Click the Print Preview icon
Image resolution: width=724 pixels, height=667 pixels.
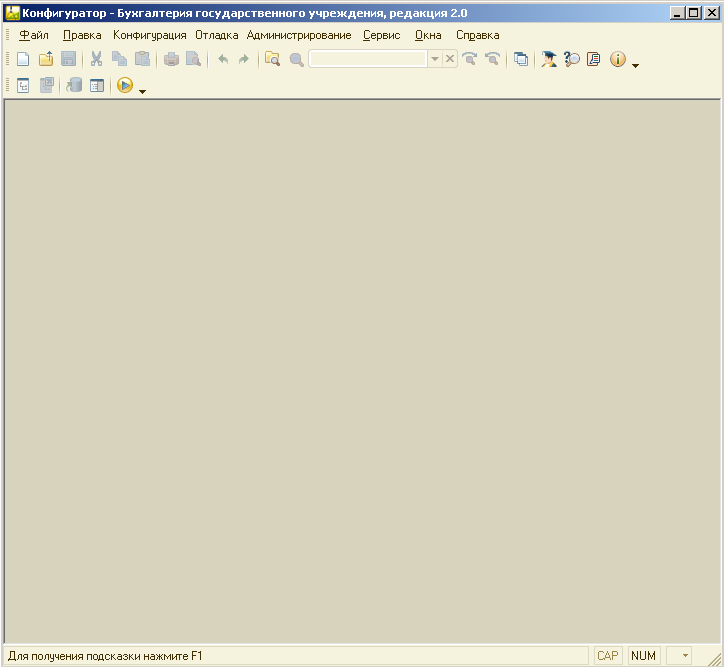193,59
